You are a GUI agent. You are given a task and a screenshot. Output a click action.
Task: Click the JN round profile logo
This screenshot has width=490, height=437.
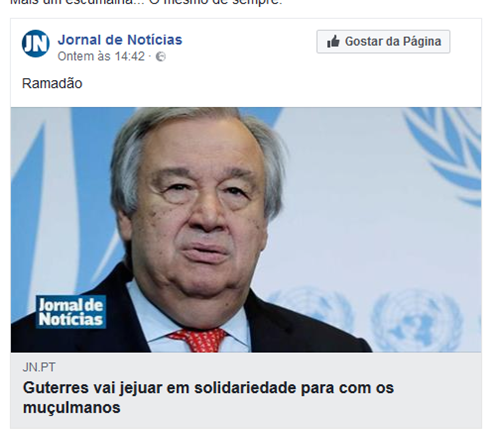(x=36, y=44)
